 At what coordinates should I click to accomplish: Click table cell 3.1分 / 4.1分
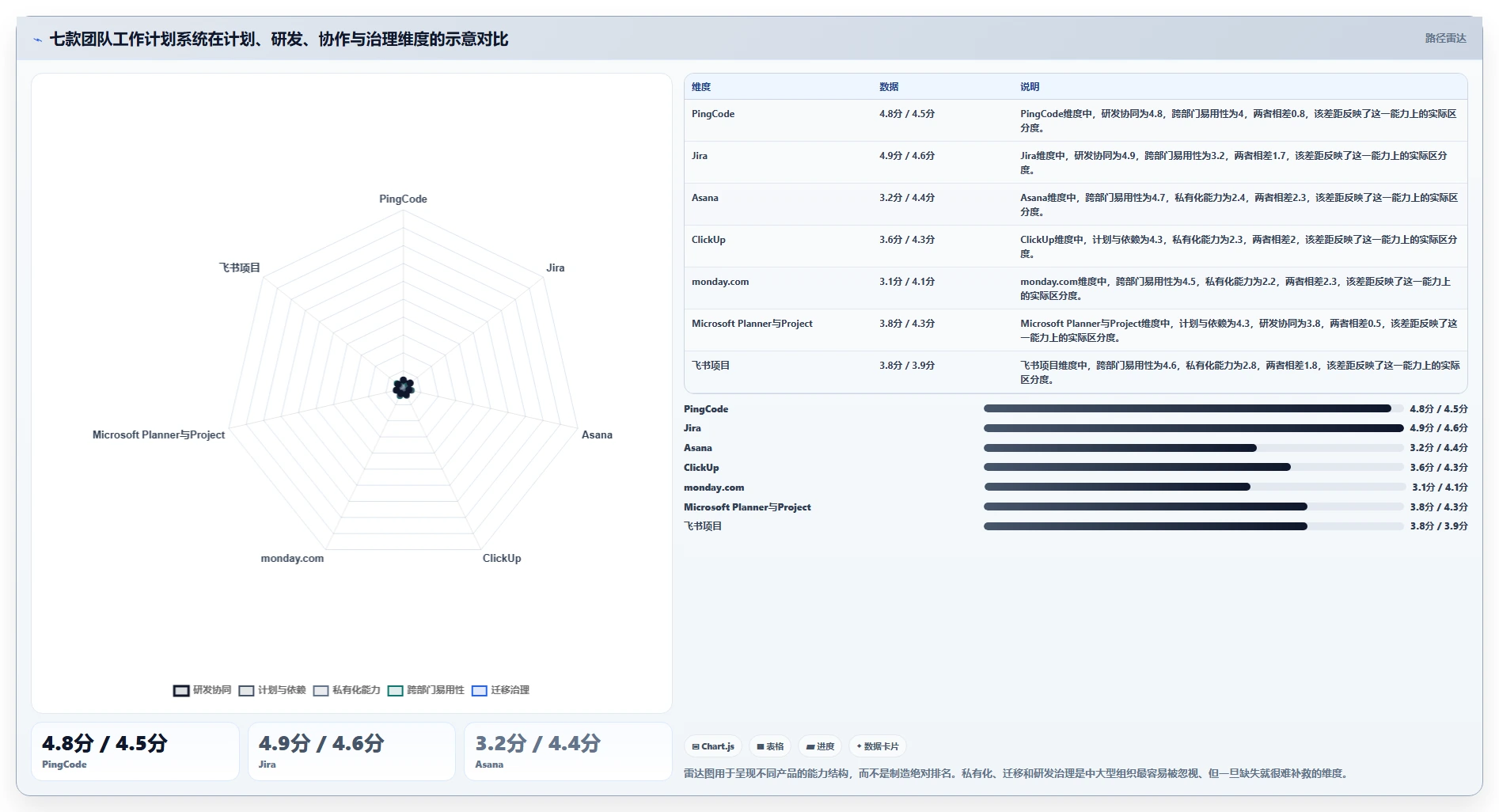pos(907,282)
